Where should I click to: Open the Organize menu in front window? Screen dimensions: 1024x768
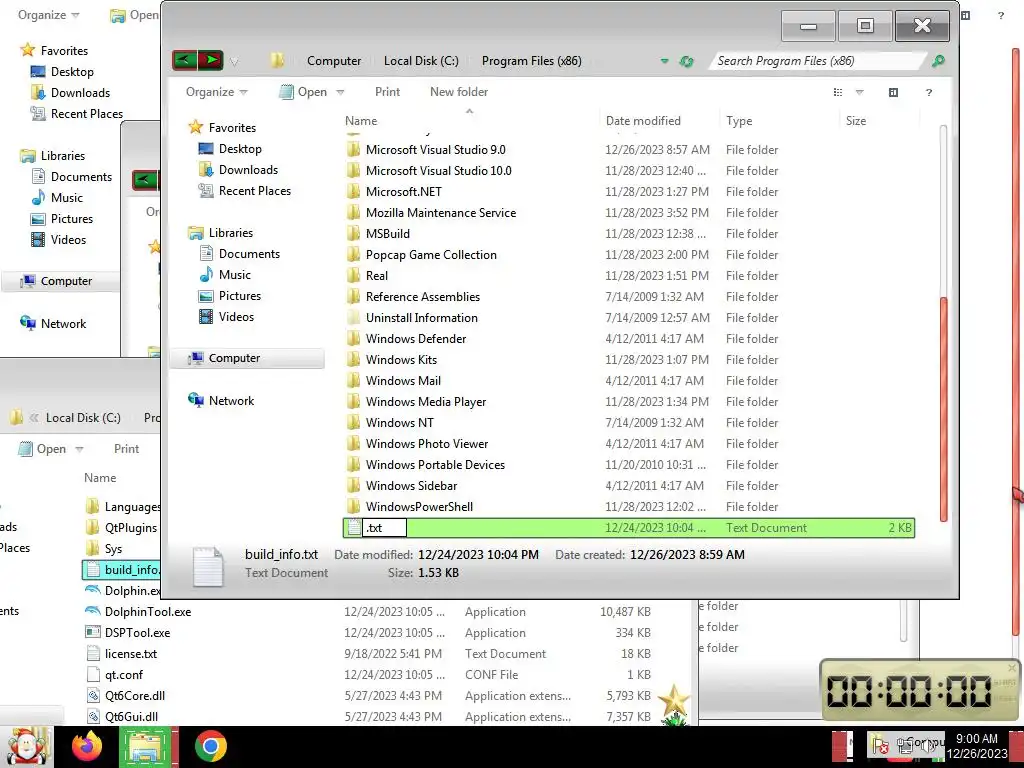click(216, 92)
